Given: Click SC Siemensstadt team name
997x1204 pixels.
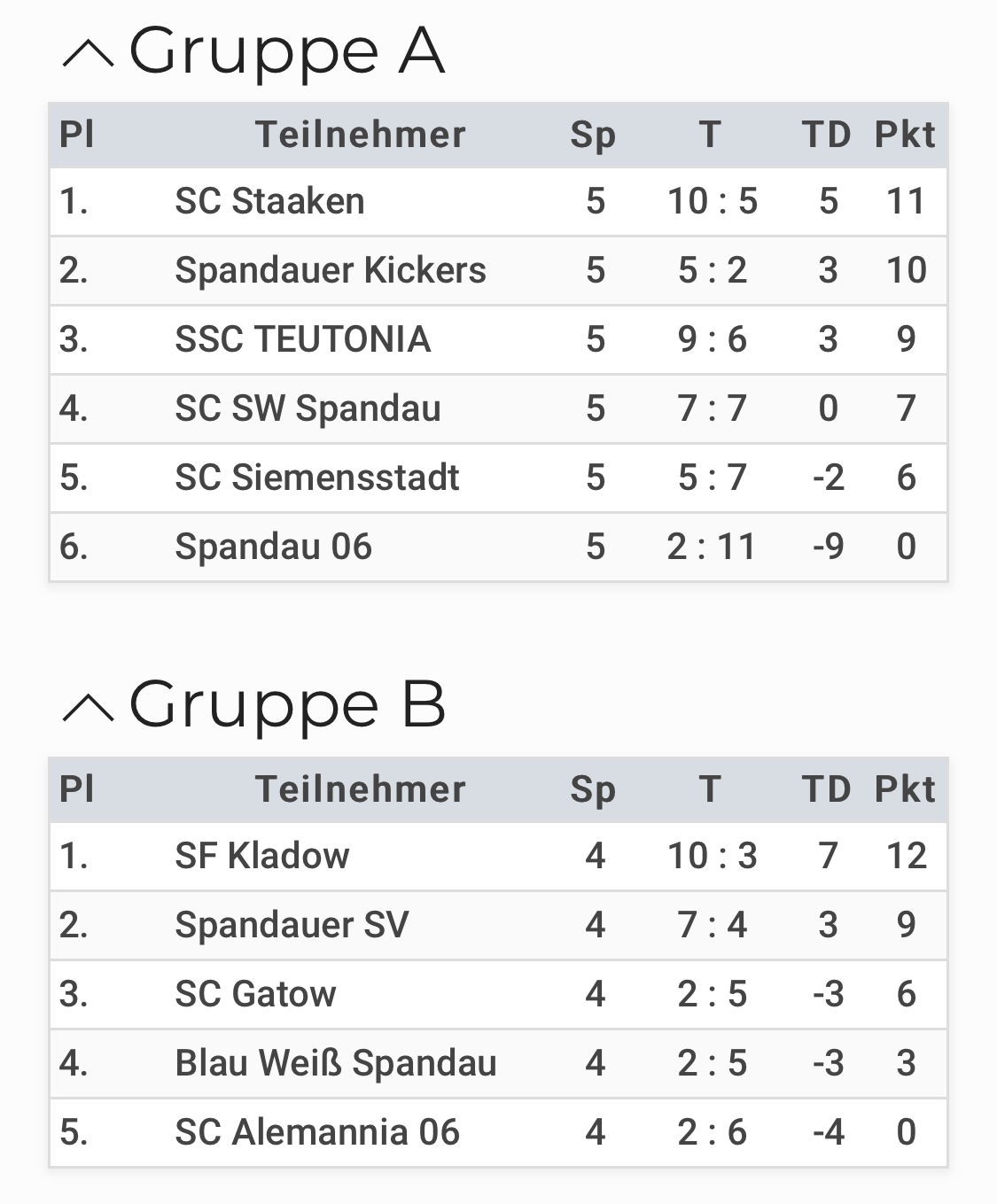Looking at the screenshot, I should (x=316, y=478).
